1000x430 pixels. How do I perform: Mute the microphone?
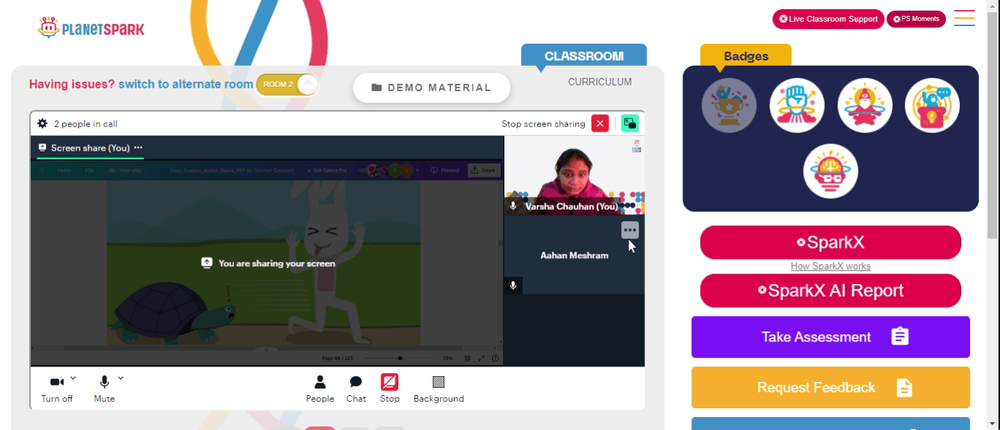coord(104,389)
